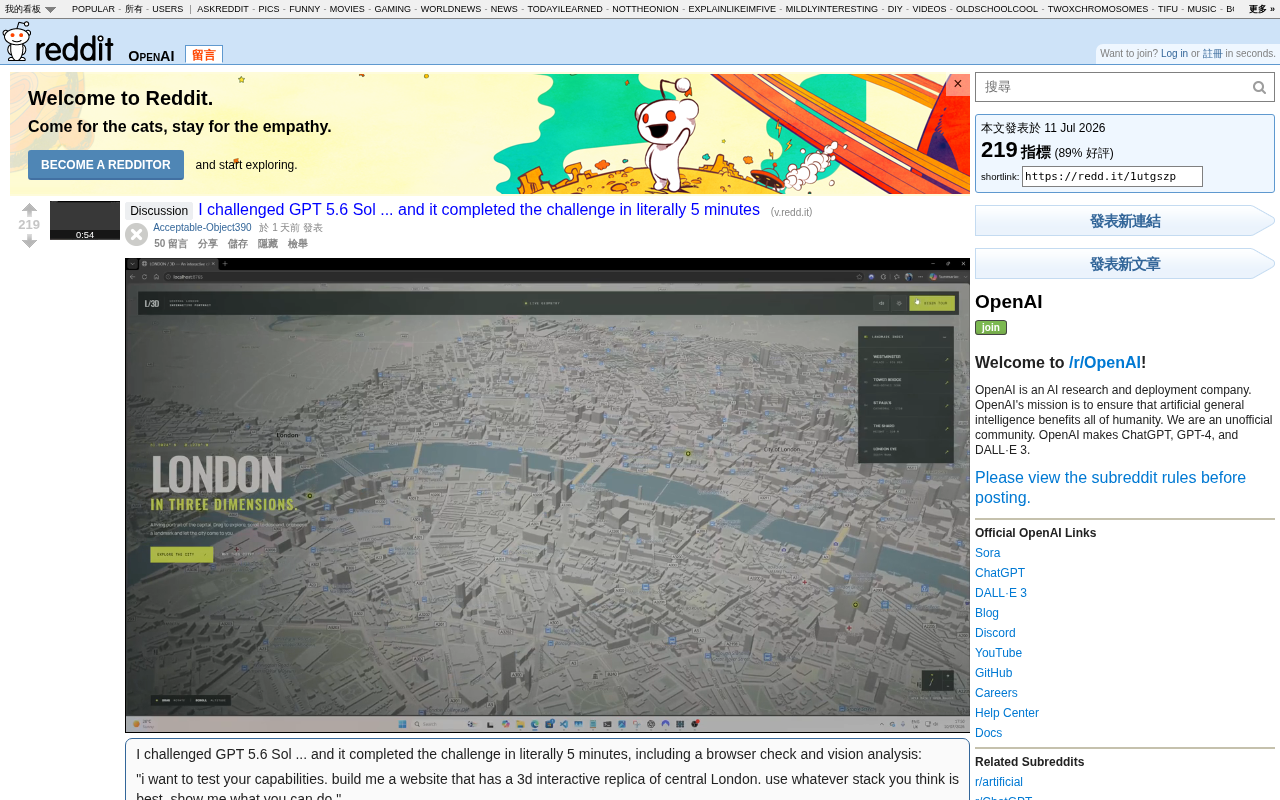The width and height of the screenshot is (1280, 800).
Task: Switch to the 留言 tab
Action: tap(204, 55)
